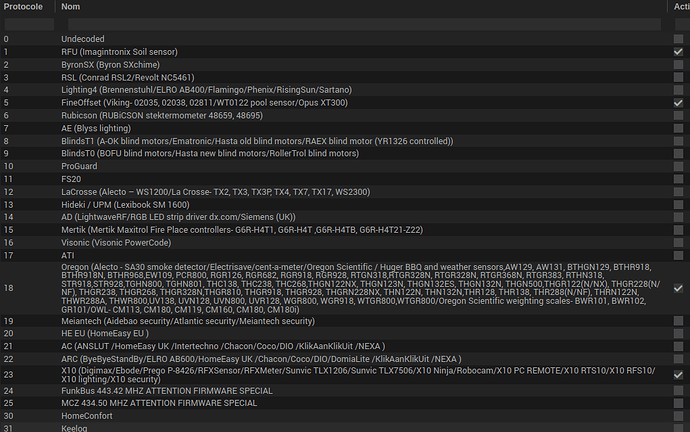Enable the FunkBus 443.42 MHZ checkbox

tap(678, 391)
